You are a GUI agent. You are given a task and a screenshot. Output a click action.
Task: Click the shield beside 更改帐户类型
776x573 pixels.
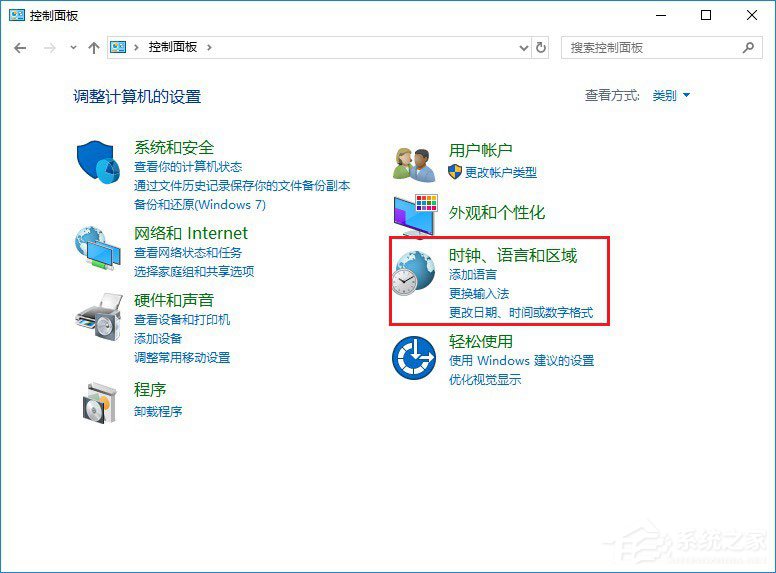(x=455, y=172)
